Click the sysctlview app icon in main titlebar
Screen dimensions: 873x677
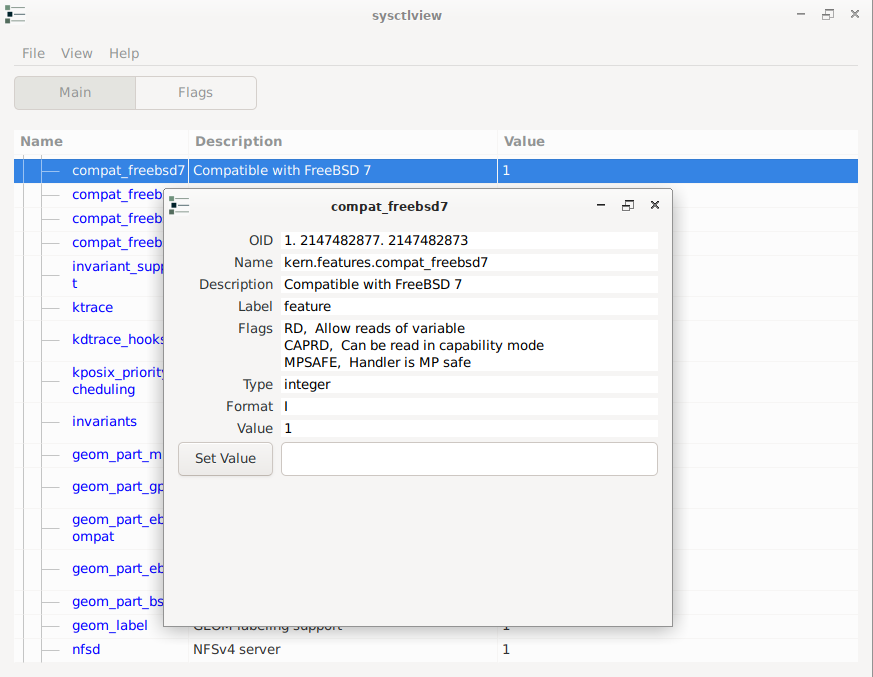[x=15, y=15]
